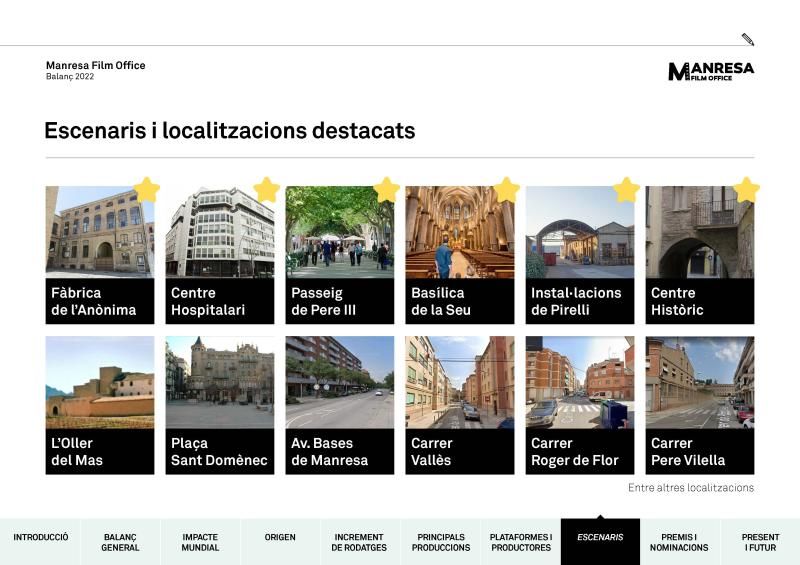Open the Instal·lacions de Pirelli photo
Image resolution: width=800 pixels, height=565 pixels.
[580, 232]
